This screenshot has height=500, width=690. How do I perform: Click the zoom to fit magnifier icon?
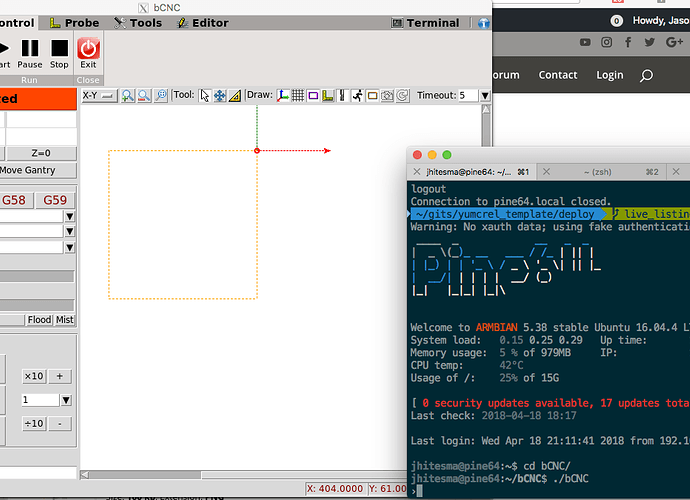pos(161,96)
